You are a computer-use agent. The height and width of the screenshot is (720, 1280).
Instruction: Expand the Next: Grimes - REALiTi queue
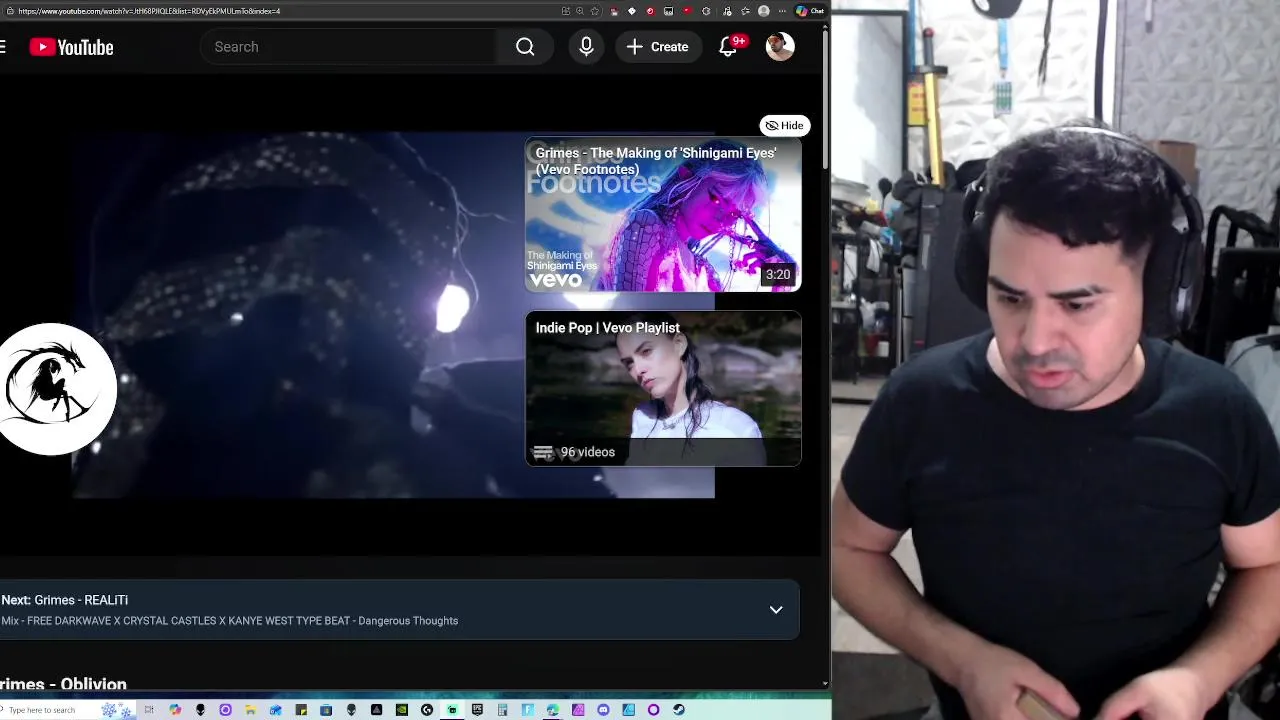tap(776, 609)
